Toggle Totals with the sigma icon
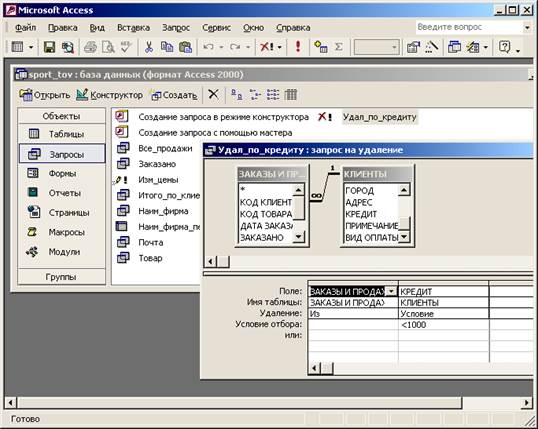This screenshot has width=538, height=429. click(339, 47)
